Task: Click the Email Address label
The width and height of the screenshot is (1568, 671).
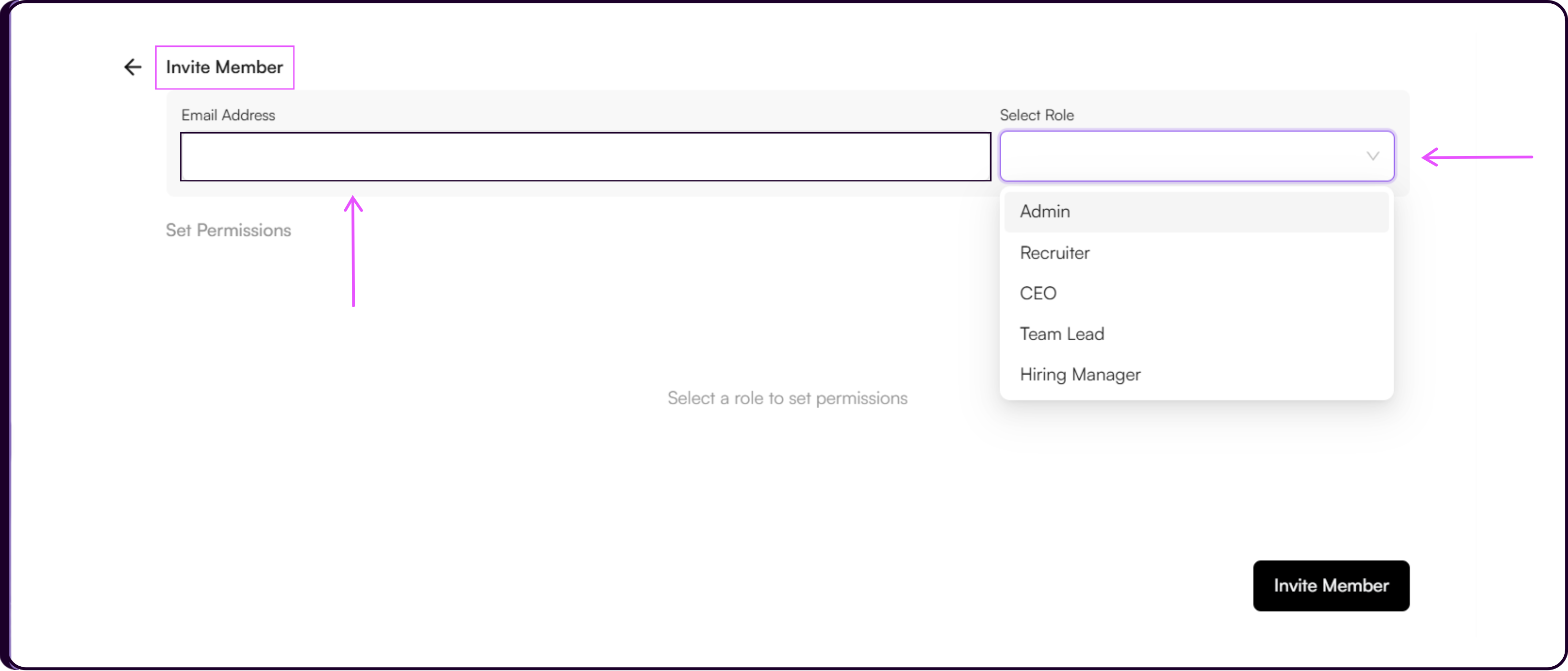Action: (228, 115)
